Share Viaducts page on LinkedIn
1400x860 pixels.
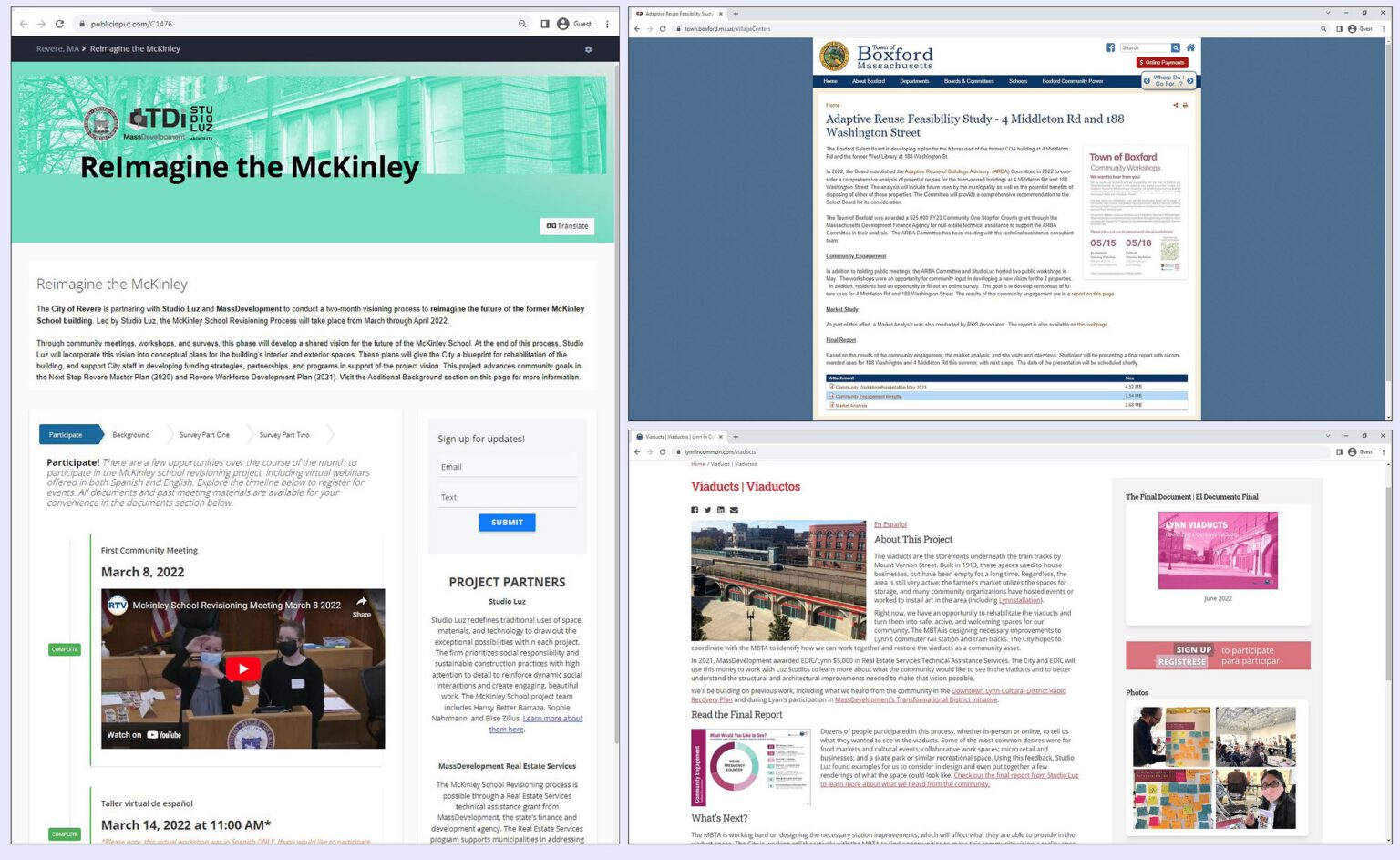pos(720,510)
